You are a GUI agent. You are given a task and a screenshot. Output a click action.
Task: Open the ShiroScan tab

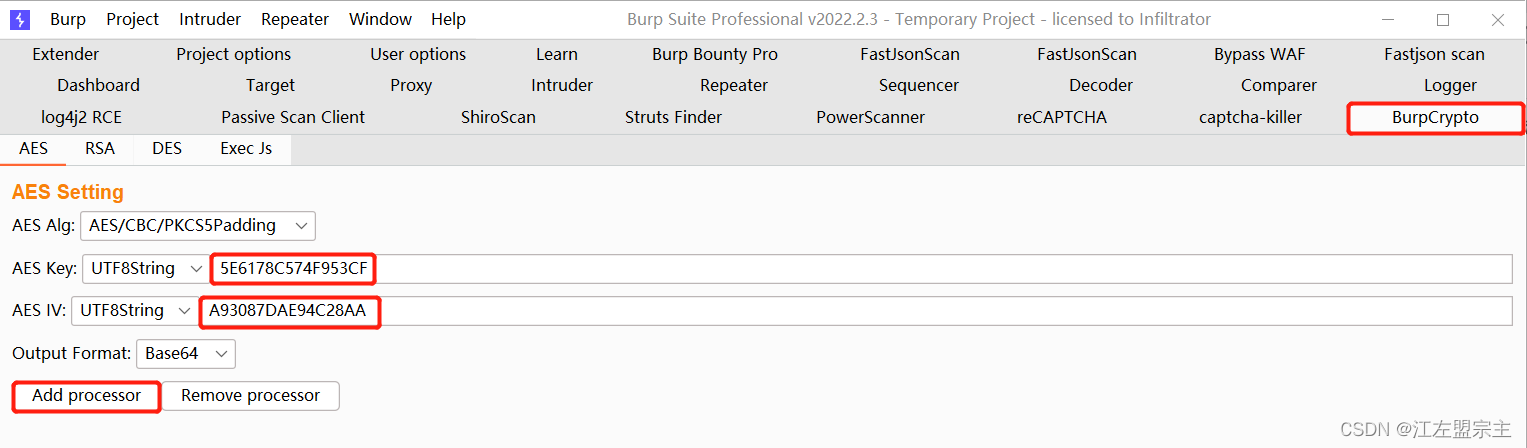(498, 118)
